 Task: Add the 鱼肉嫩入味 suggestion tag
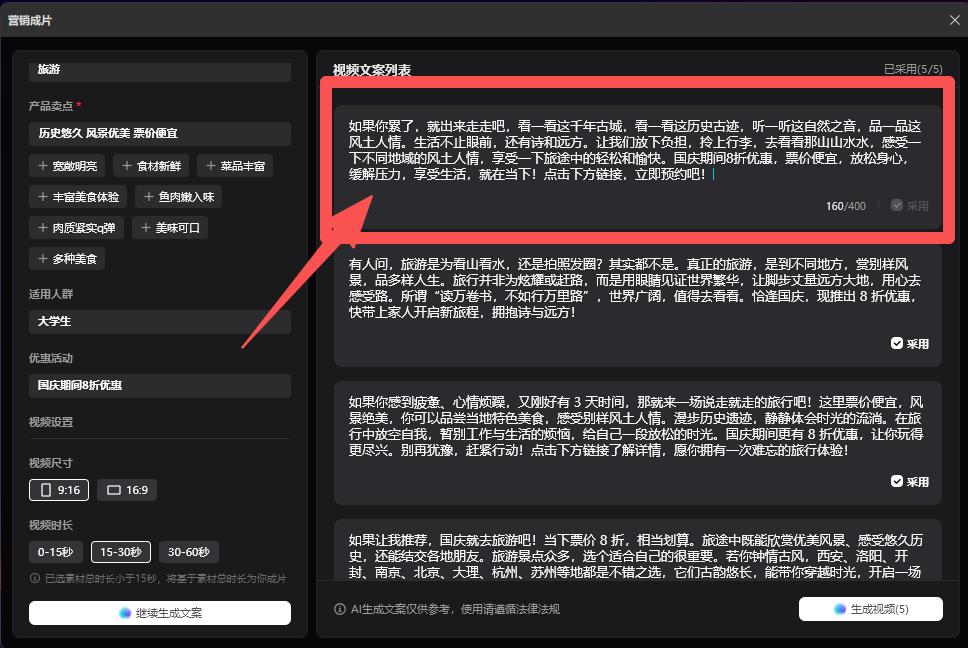178,197
